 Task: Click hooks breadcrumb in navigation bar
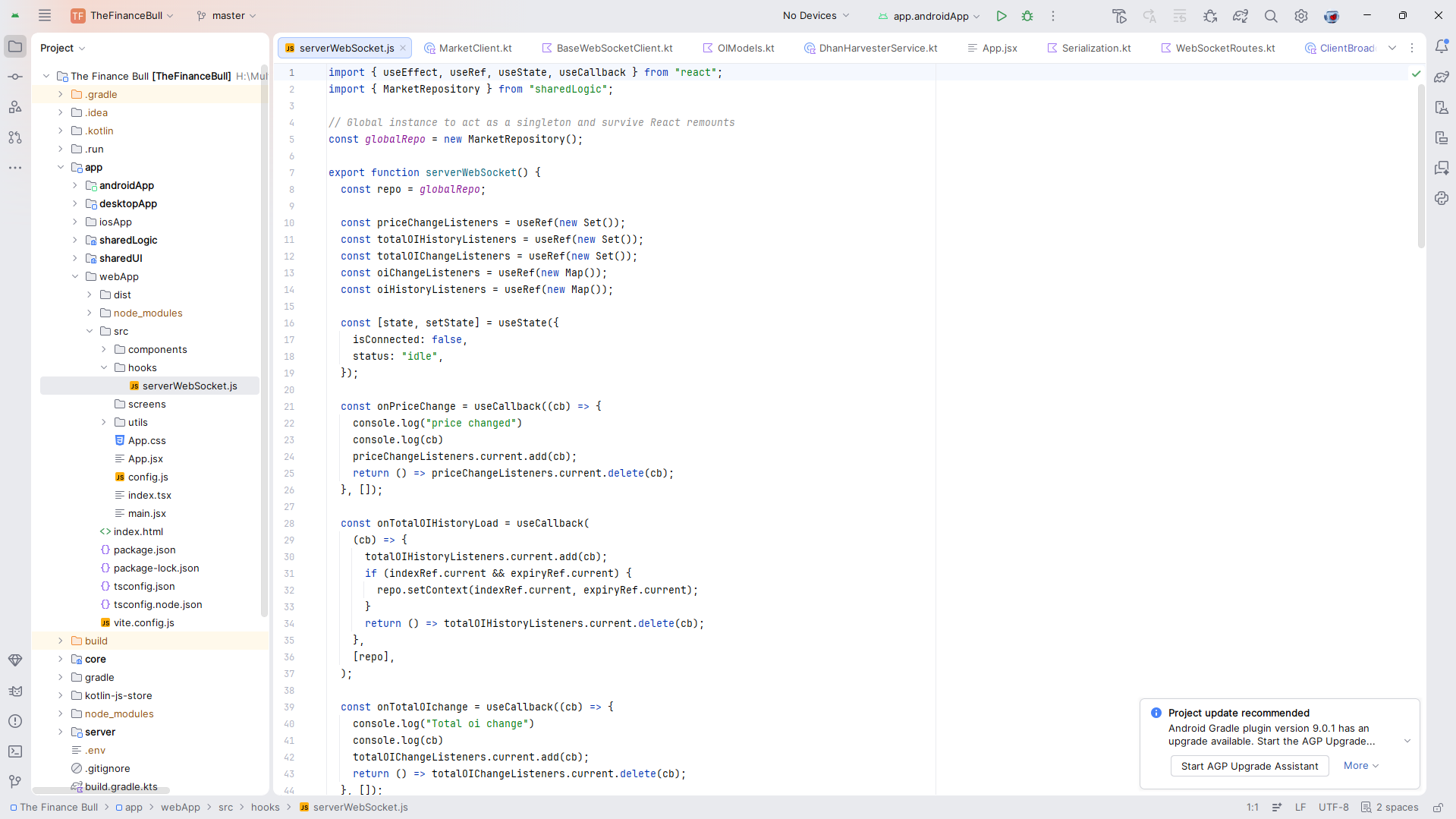[265, 808]
